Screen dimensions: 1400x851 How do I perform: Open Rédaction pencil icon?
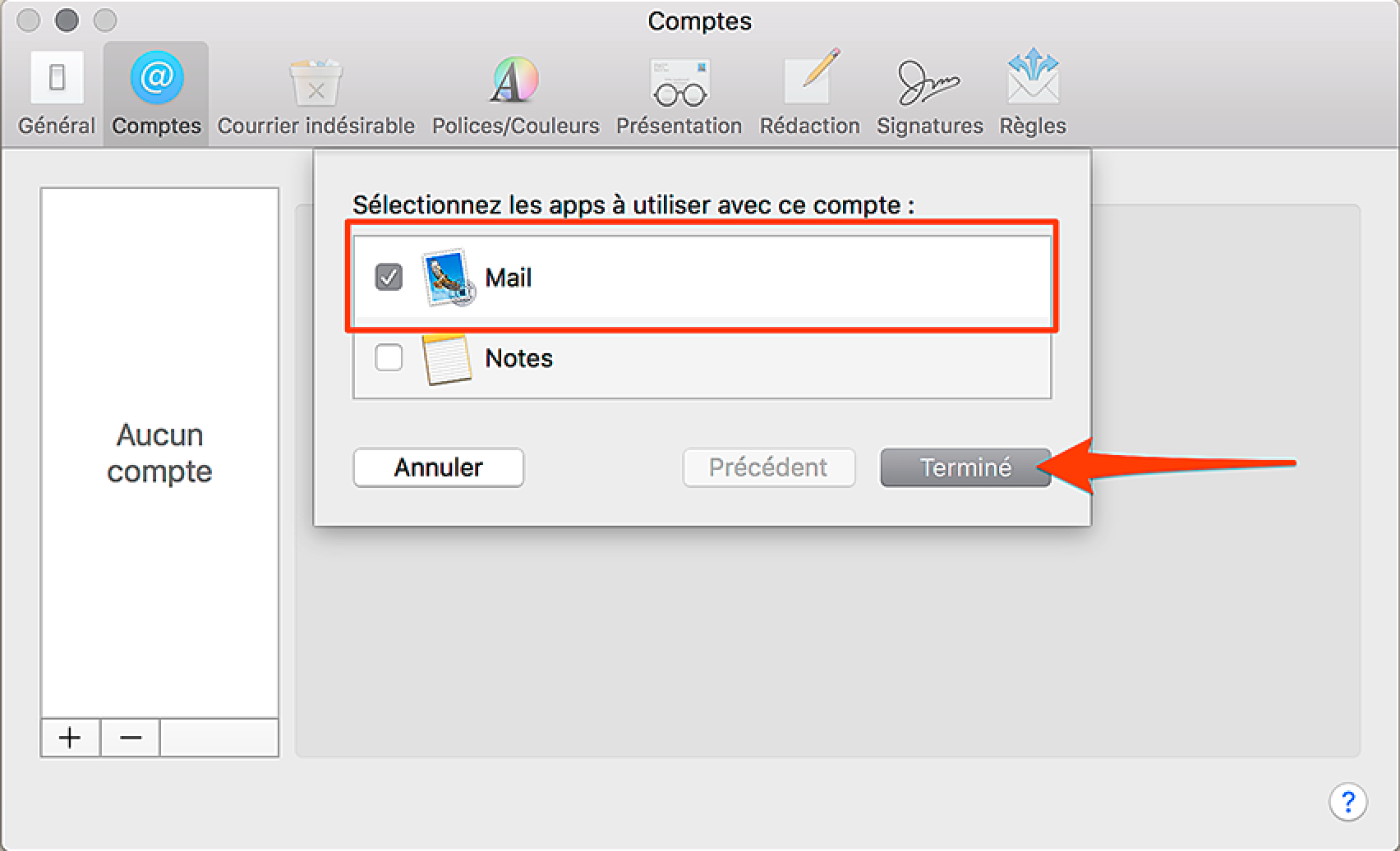tap(810, 78)
